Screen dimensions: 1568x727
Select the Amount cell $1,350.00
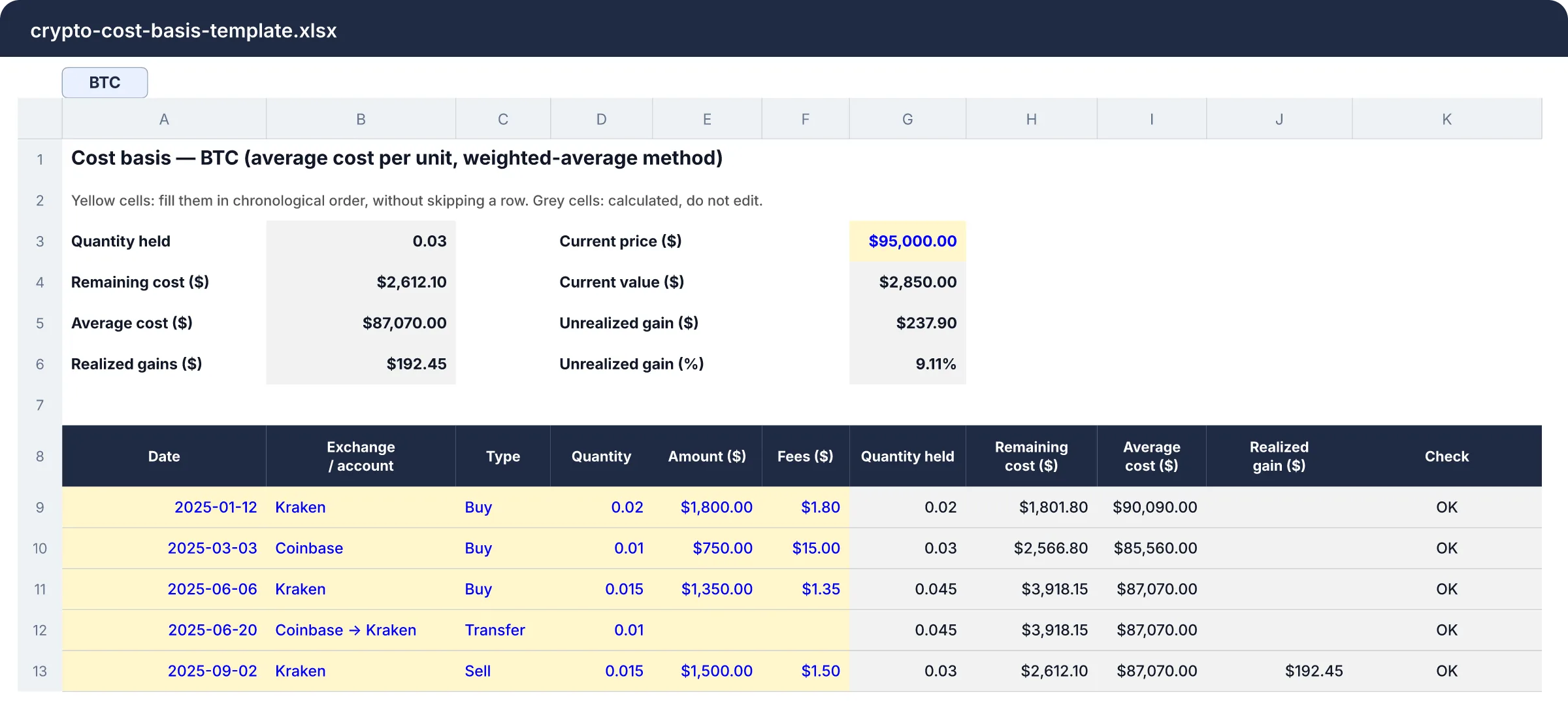coord(707,589)
